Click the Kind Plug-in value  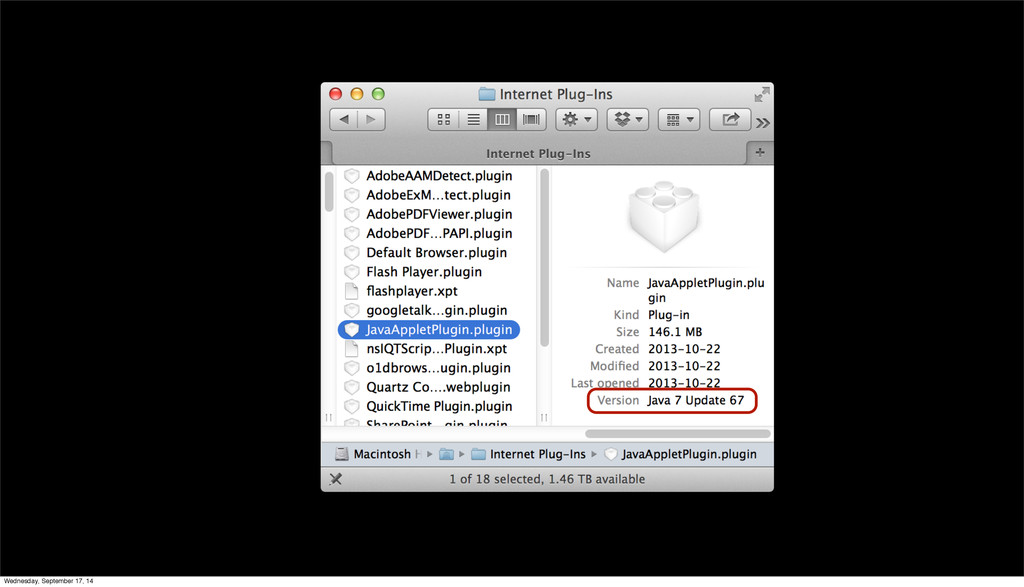point(669,315)
